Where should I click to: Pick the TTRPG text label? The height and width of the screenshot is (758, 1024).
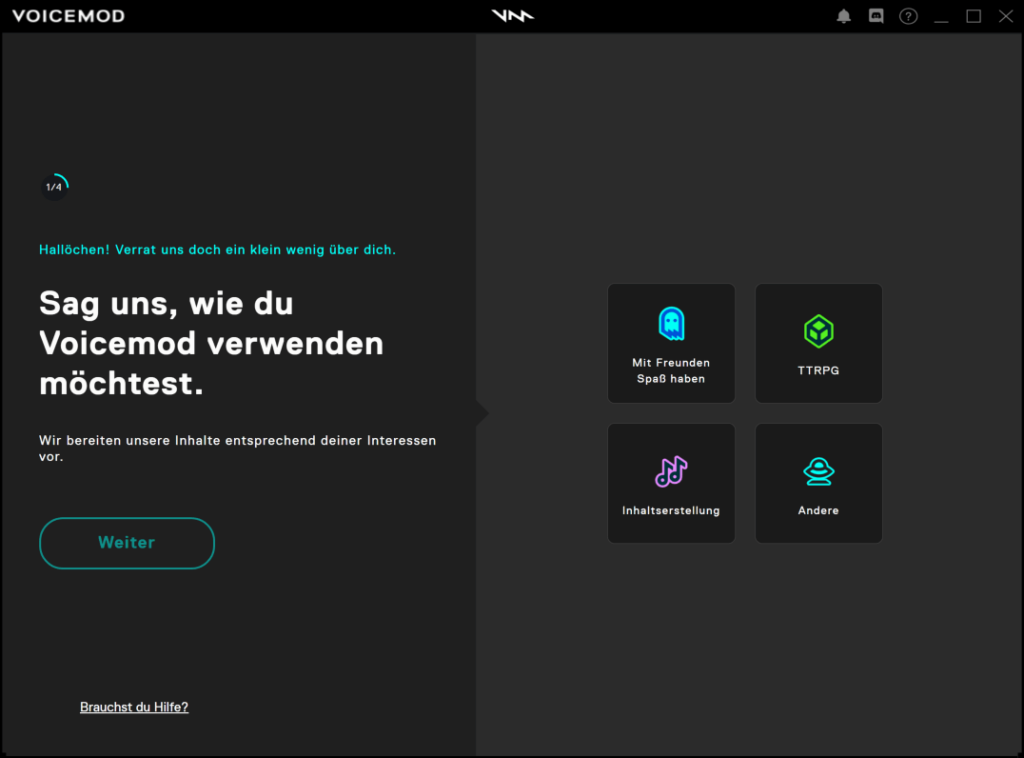click(818, 370)
